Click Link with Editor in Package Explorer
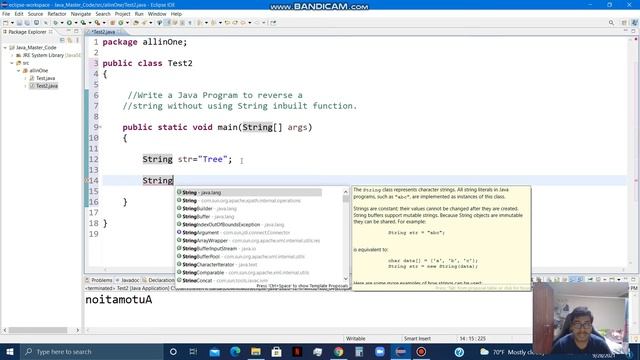Image resolution: width=640 pixels, height=360 pixels. (70, 40)
